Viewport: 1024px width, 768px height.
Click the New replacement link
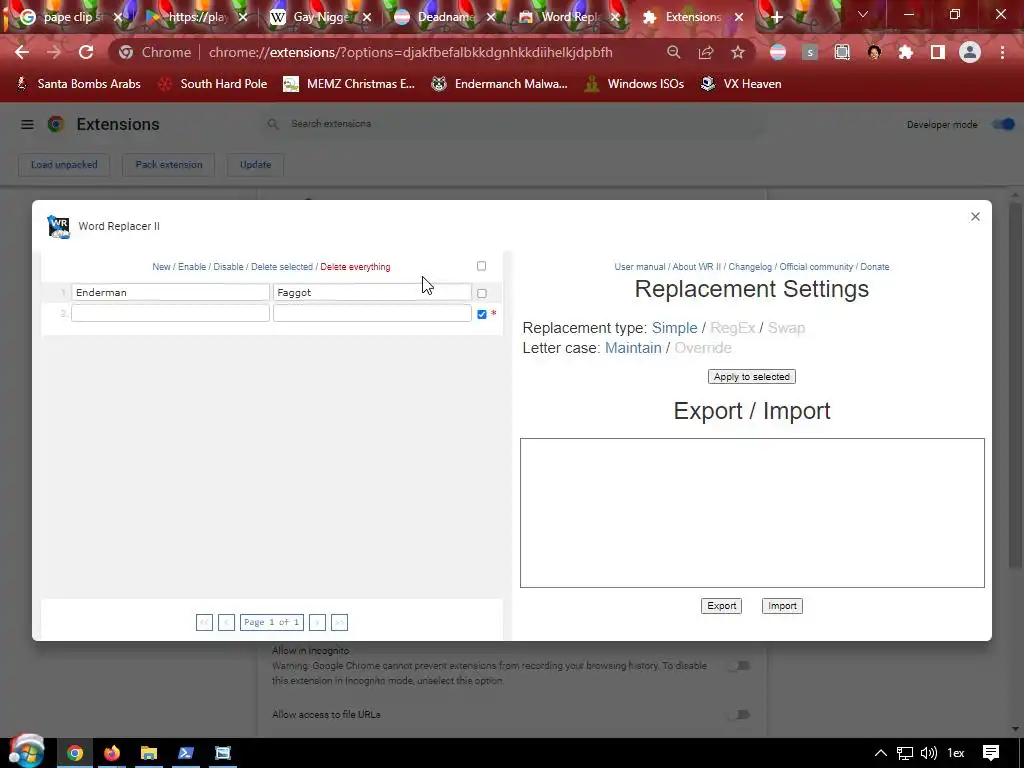pos(161,266)
